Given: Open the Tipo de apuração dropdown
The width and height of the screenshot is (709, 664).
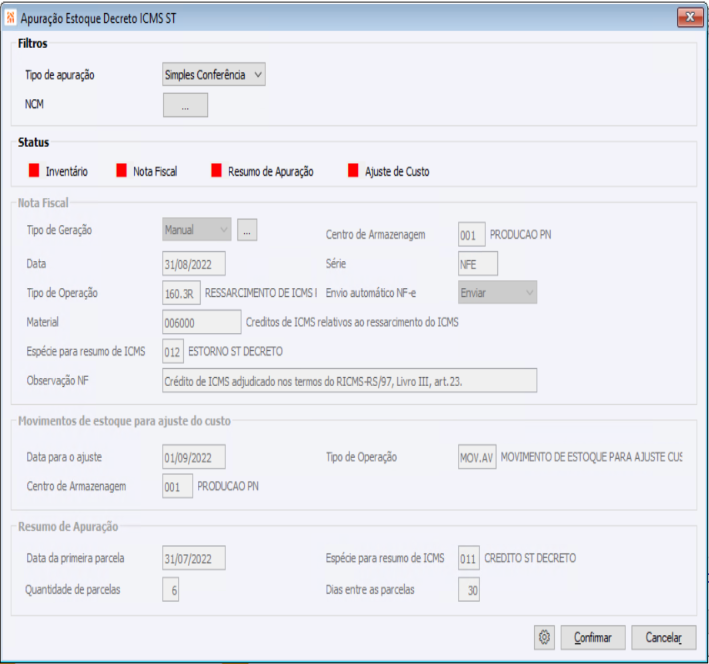Looking at the screenshot, I should pos(214,75).
